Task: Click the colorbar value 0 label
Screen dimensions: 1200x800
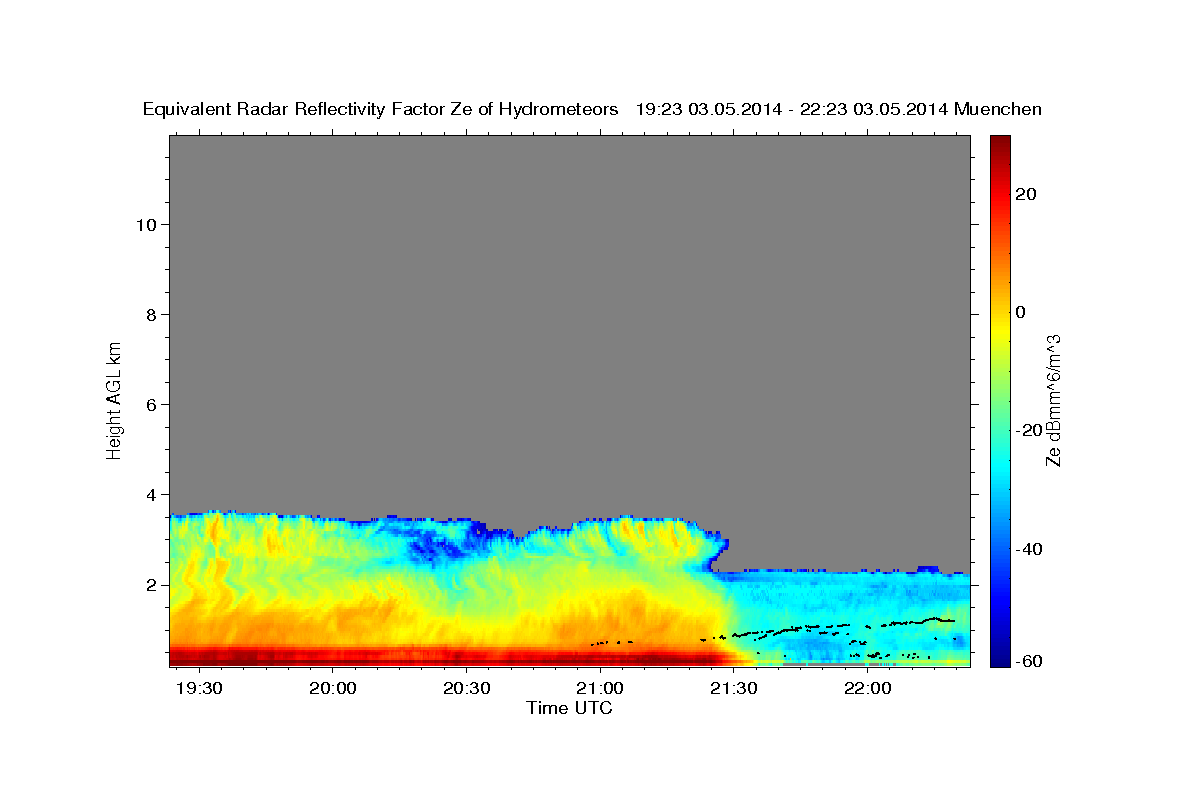Action: tap(1021, 312)
